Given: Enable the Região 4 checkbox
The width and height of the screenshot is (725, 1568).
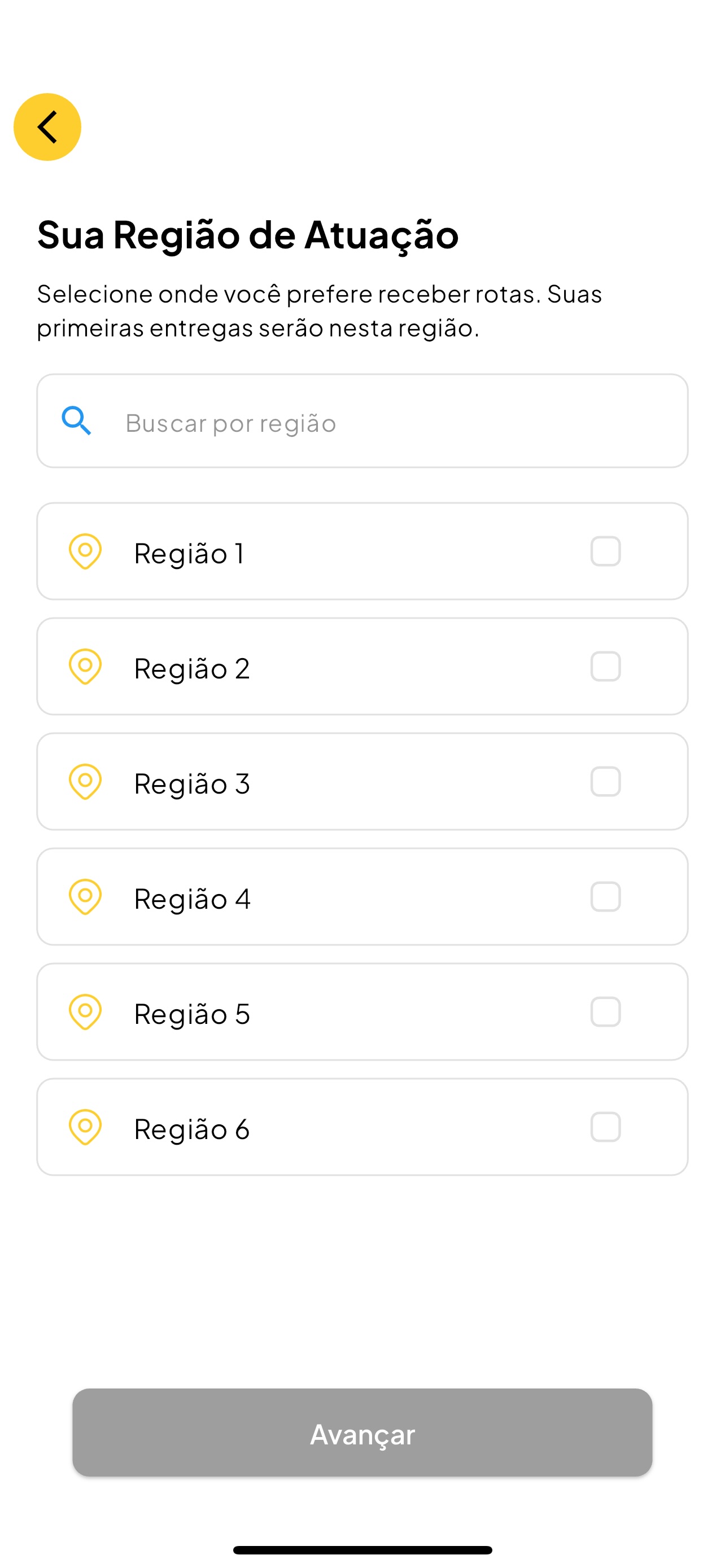Looking at the screenshot, I should [x=605, y=897].
